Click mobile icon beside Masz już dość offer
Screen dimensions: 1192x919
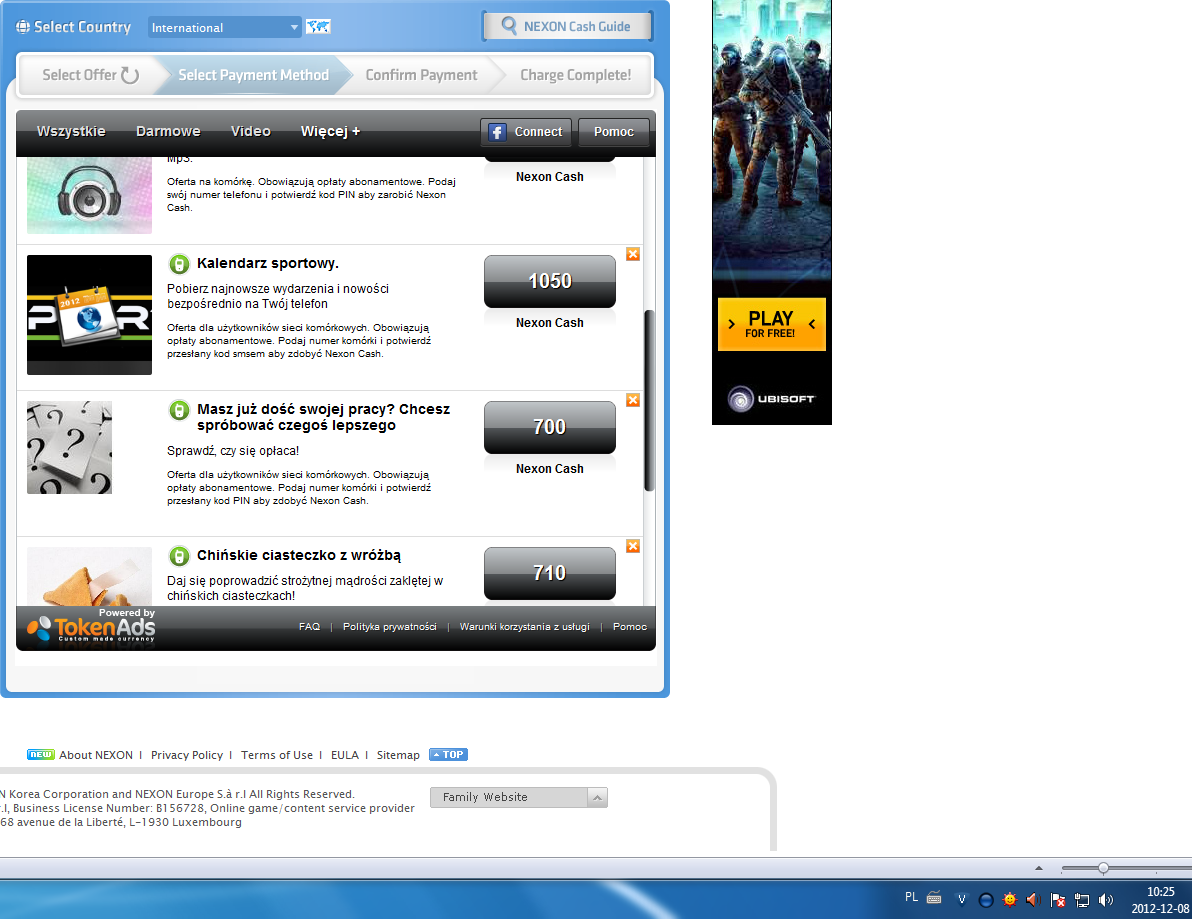pyautogui.click(x=179, y=410)
